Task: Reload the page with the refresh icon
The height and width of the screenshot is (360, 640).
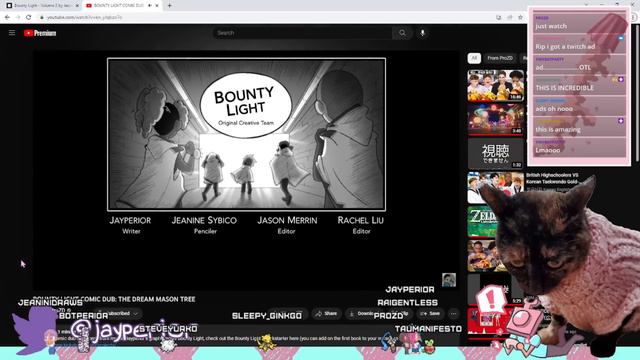Action: pos(29,17)
